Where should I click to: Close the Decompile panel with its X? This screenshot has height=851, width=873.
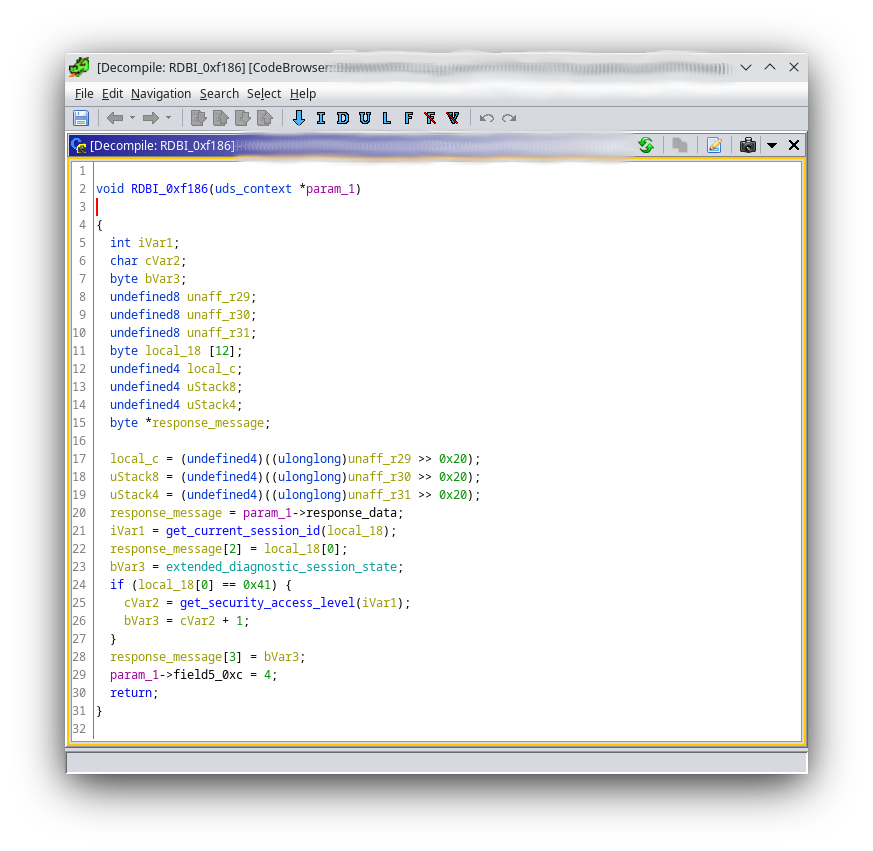pyautogui.click(x=794, y=145)
